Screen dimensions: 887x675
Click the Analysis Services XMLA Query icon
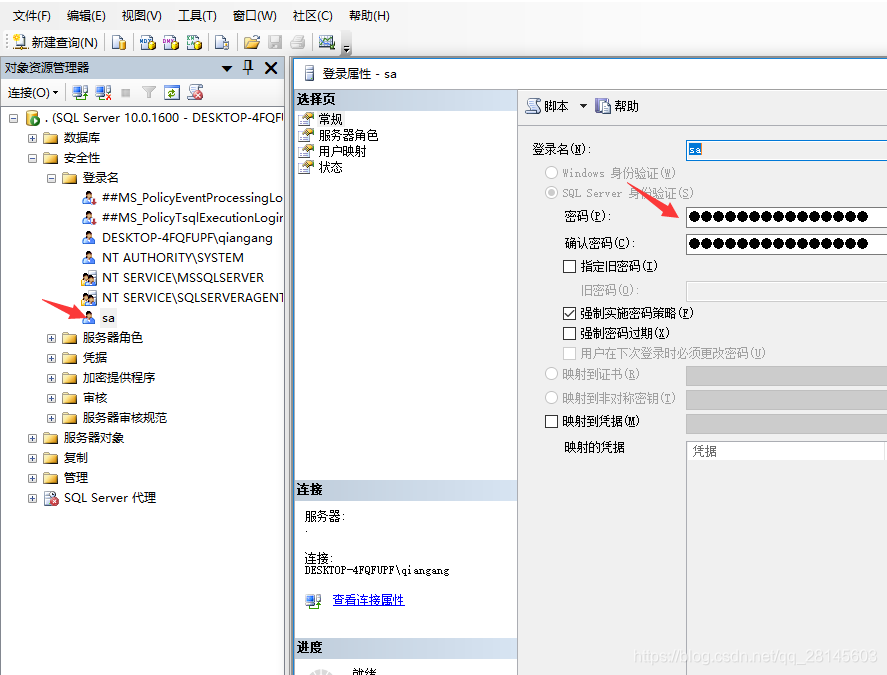(194, 42)
